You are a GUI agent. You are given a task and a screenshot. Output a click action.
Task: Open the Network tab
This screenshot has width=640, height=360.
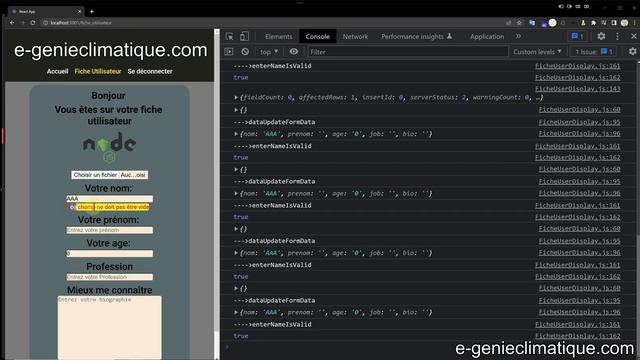tap(355, 36)
